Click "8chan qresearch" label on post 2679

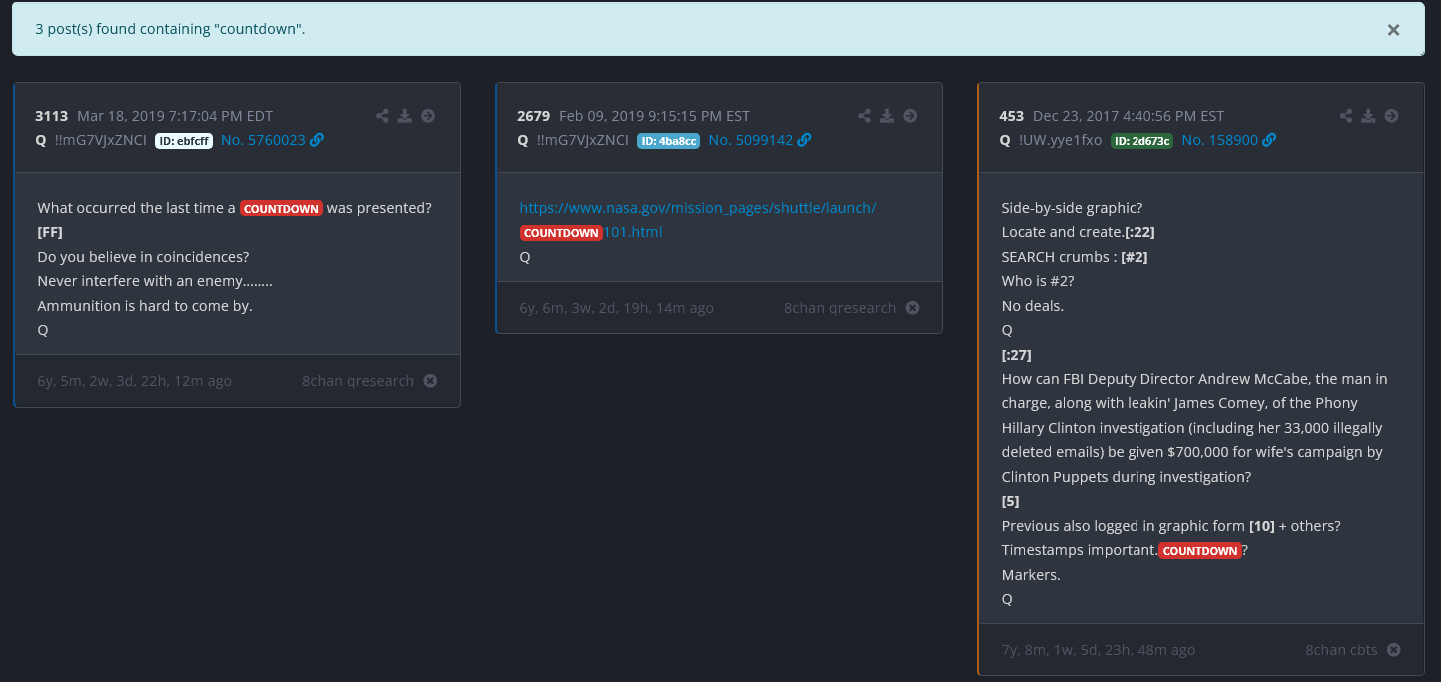(x=840, y=308)
